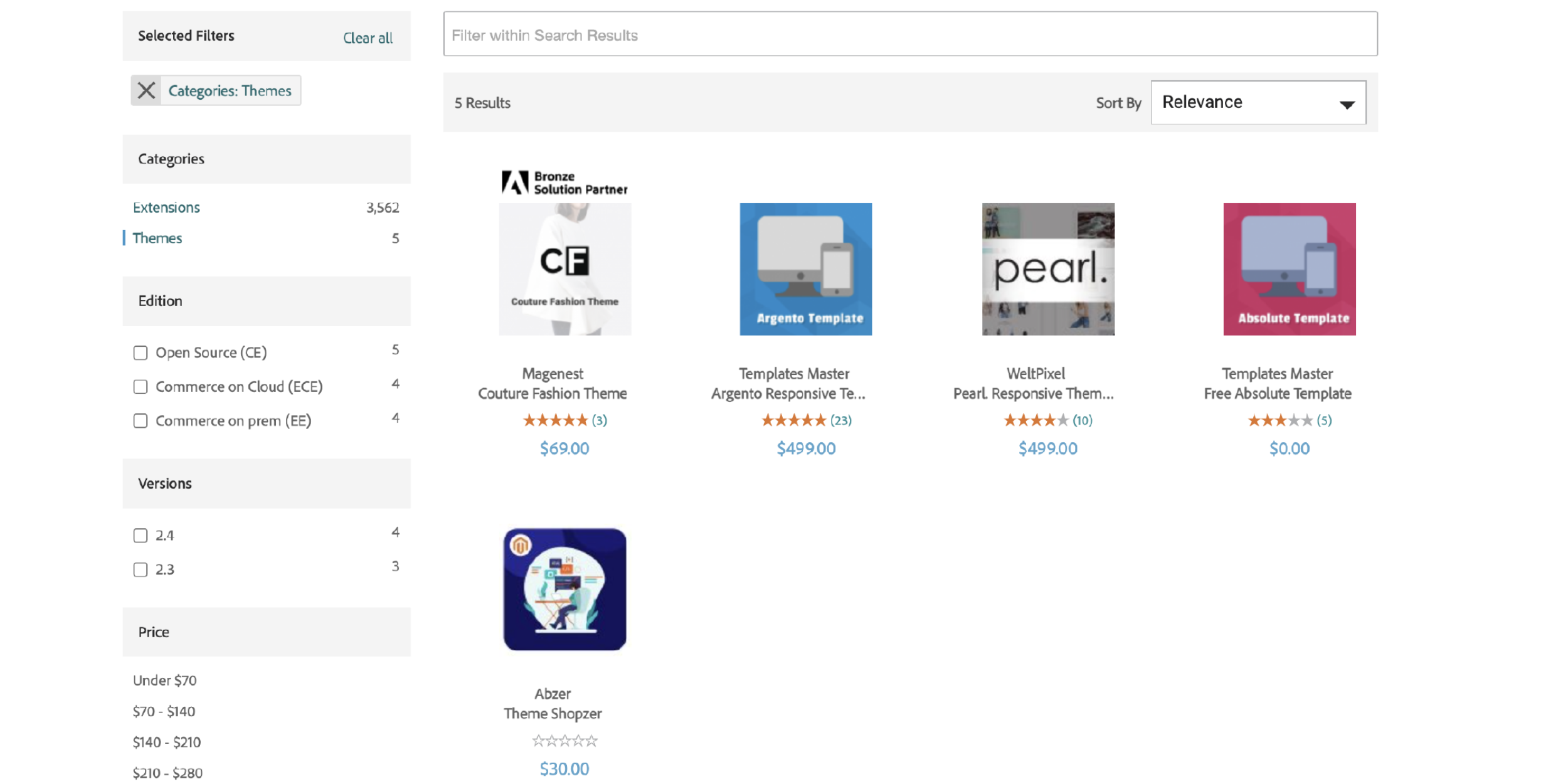Open the Sort By Relevance dropdown

click(x=1258, y=102)
